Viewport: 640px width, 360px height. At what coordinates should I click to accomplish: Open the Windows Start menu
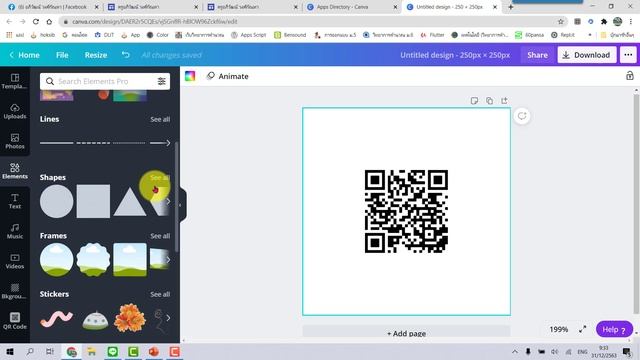(x=9, y=351)
